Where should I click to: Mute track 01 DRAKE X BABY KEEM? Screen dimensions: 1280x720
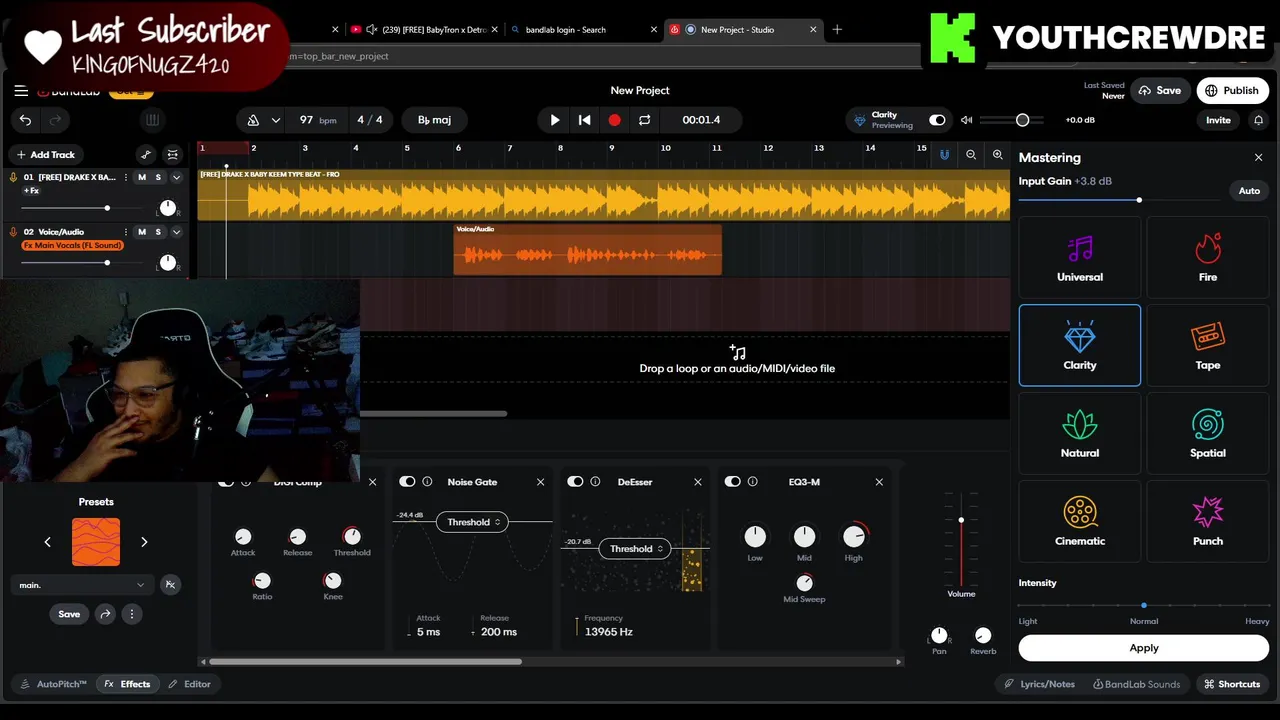point(142,178)
